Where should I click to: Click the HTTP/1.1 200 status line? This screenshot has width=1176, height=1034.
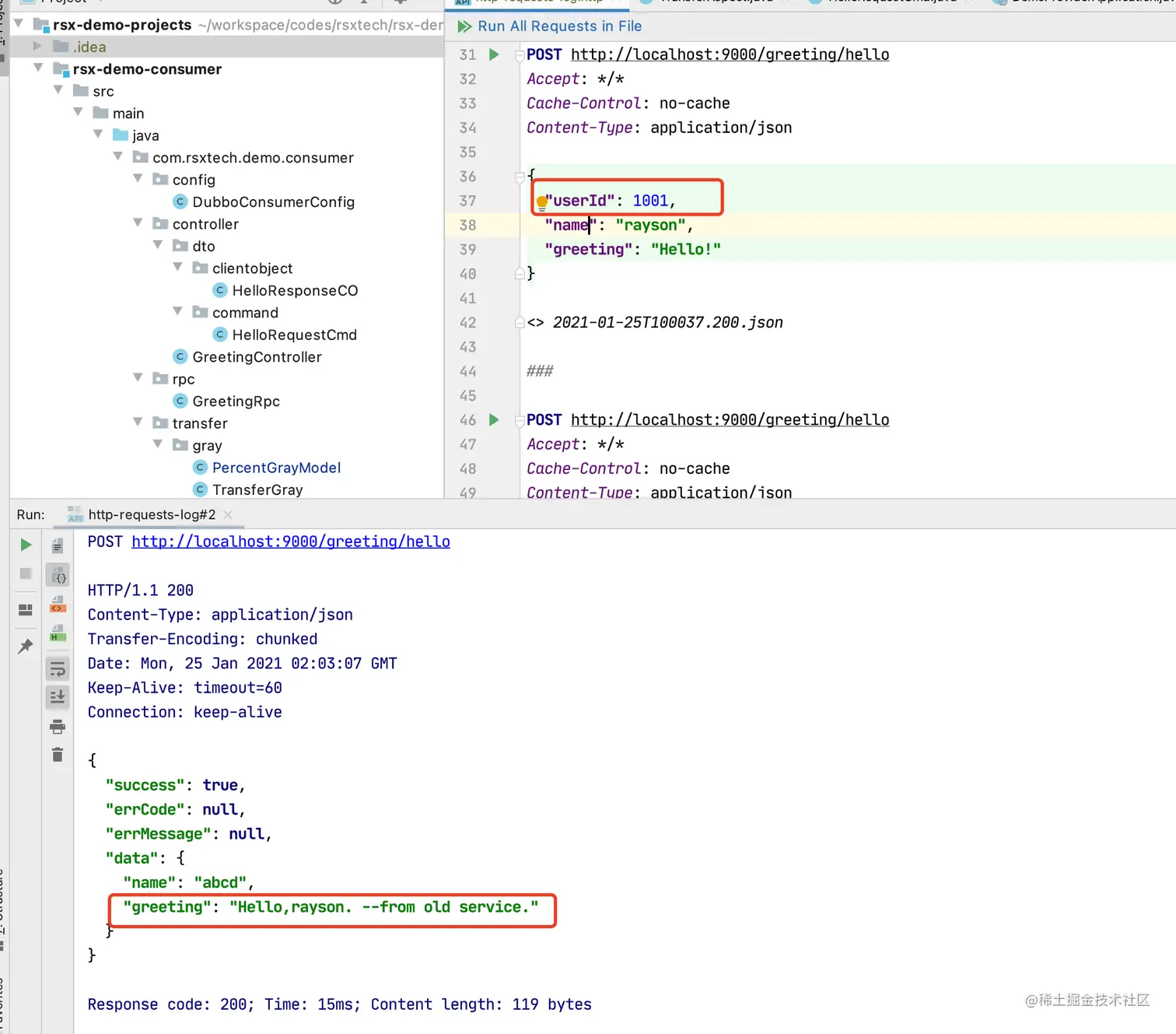[141, 591]
